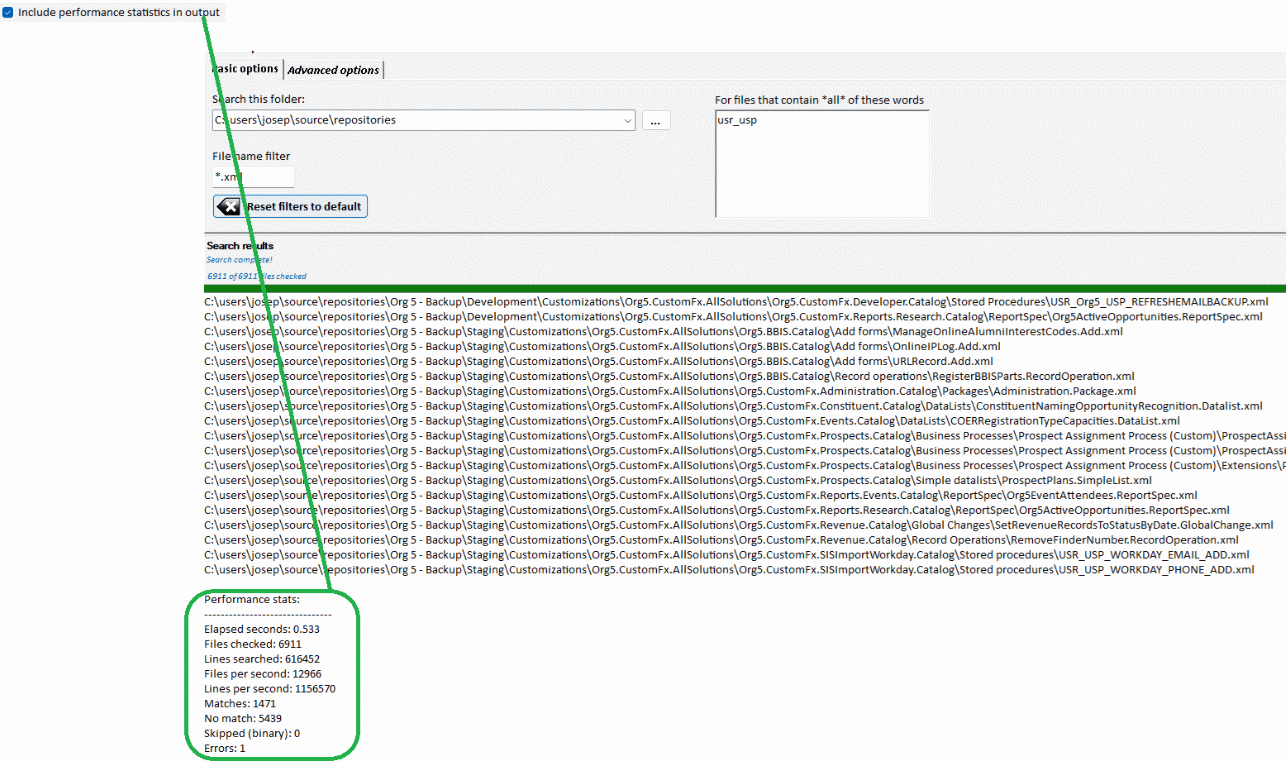Select the RegisterBBISParts.RecordOperation.xml result
The height and width of the screenshot is (761, 1286).
(x=669, y=376)
